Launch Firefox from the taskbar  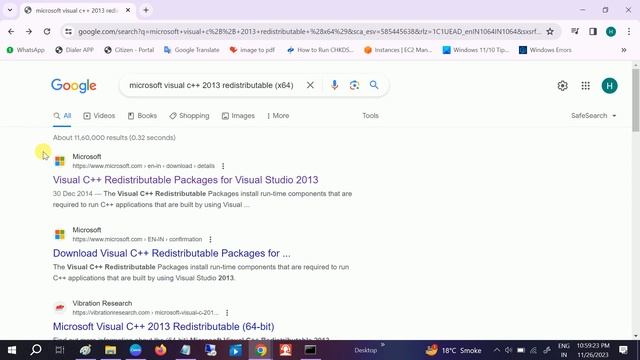[160, 350]
